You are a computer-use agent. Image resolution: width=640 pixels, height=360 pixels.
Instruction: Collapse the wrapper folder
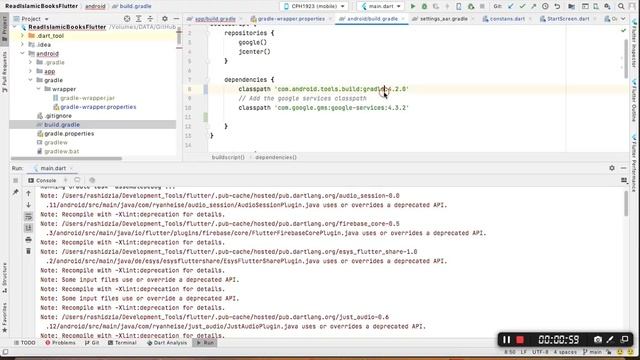39,89
